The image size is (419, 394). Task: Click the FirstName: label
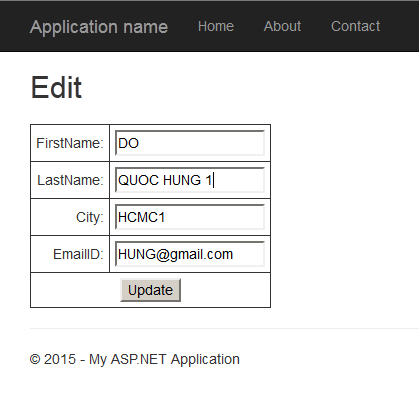(70, 143)
